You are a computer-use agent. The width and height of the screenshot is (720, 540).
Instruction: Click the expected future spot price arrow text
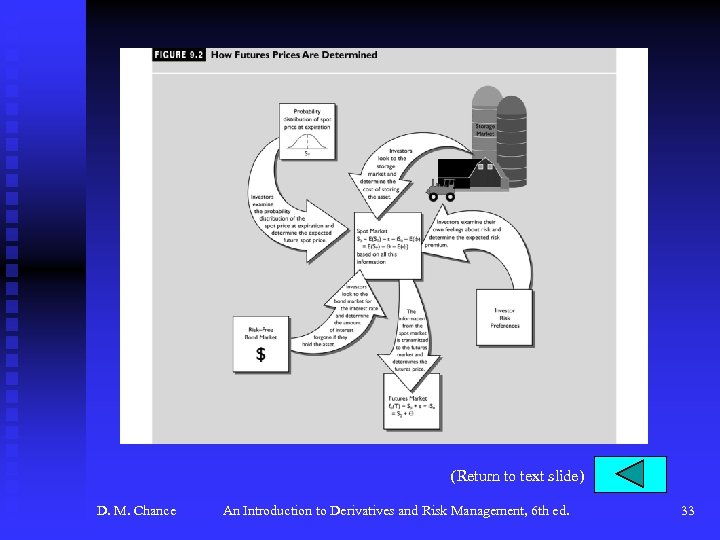[293, 219]
